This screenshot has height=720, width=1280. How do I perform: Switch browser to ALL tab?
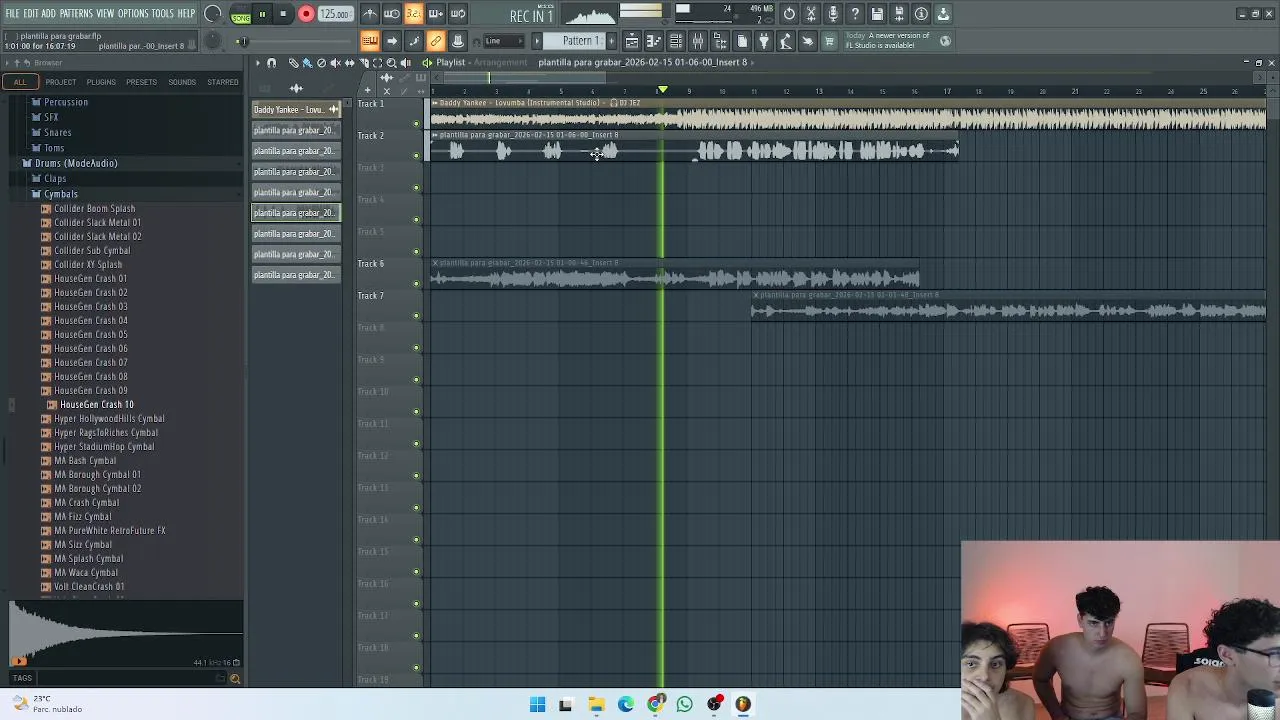[x=20, y=82]
